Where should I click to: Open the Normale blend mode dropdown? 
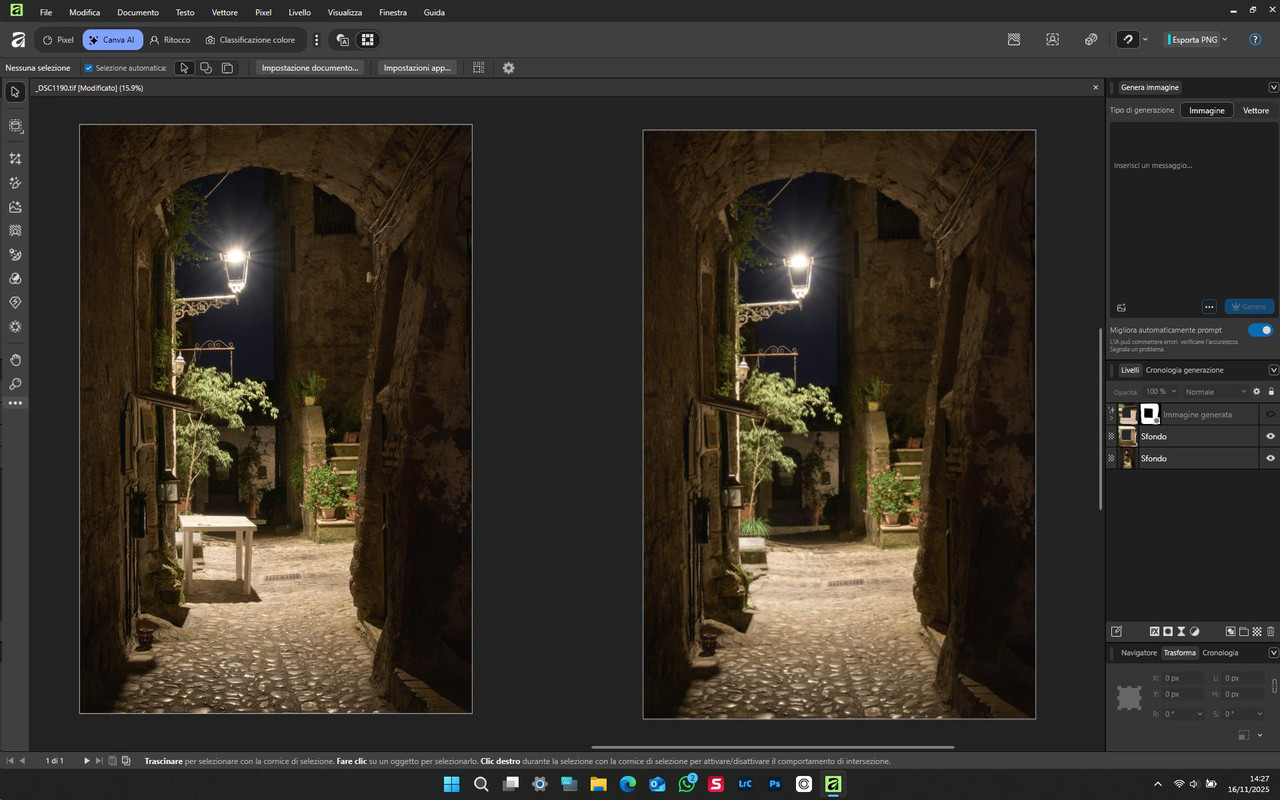[x=1215, y=392]
